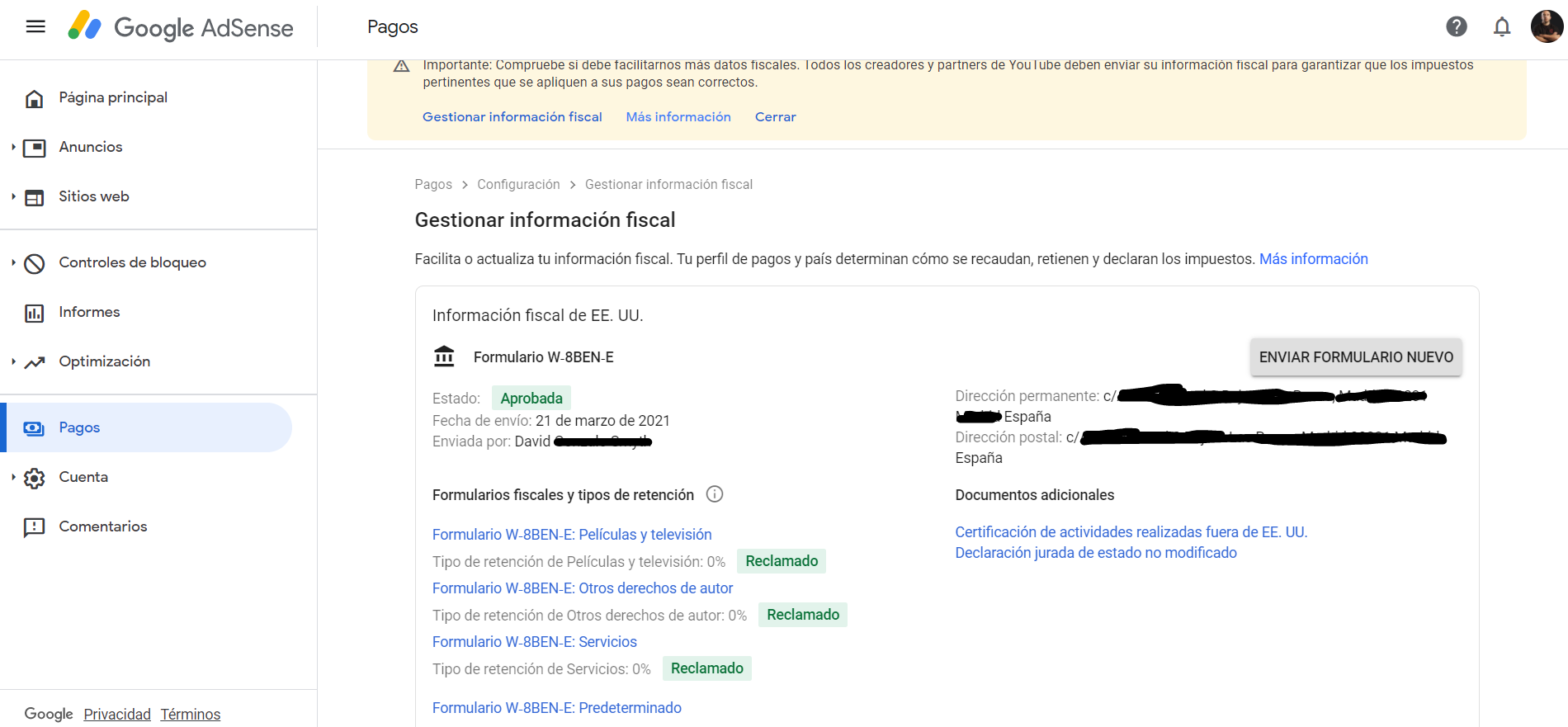Open the help question mark icon
1568x727 pixels.
tap(1456, 26)
